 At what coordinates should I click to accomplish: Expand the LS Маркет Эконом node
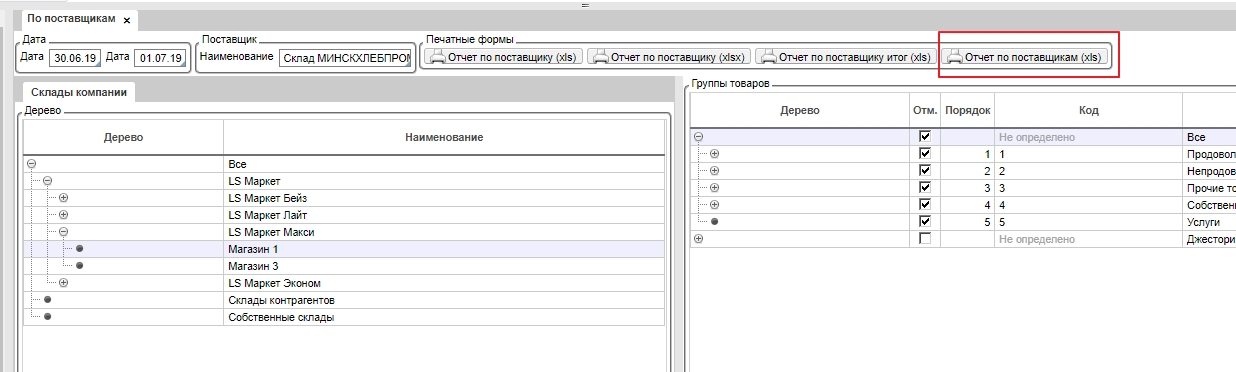[63, 283]
